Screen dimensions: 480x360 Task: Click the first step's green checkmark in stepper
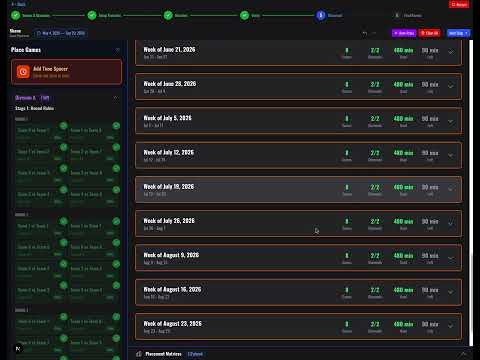pyautogui.click(x=16, y=15)
